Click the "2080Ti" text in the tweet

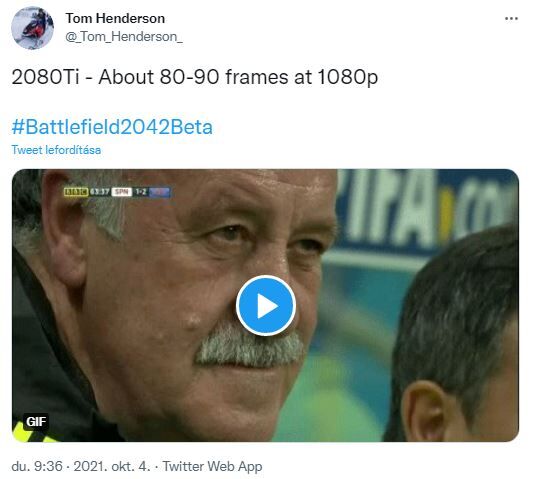(x=45, y=77)
